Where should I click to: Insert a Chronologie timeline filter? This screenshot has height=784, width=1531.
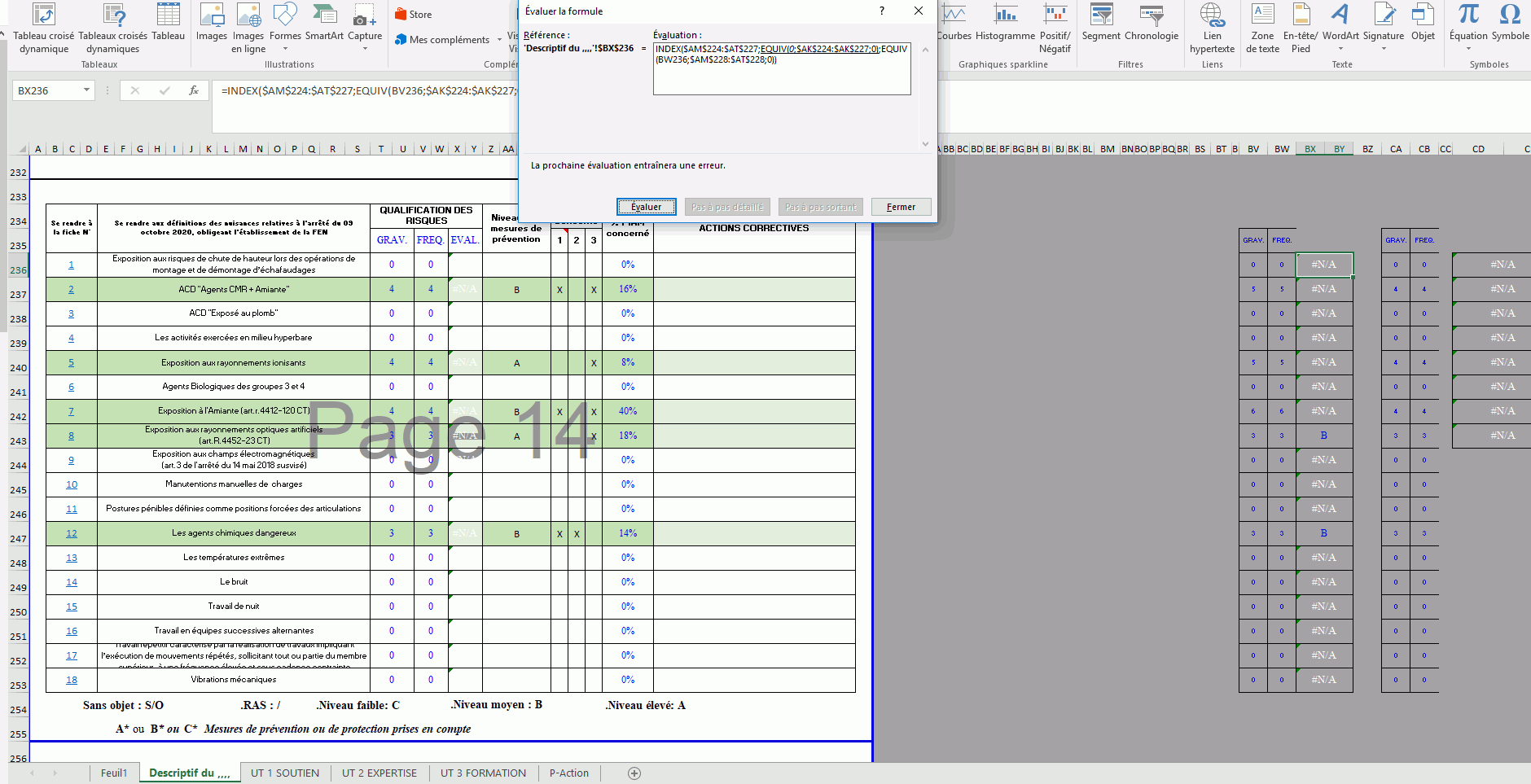click(x=1151, y=23)
